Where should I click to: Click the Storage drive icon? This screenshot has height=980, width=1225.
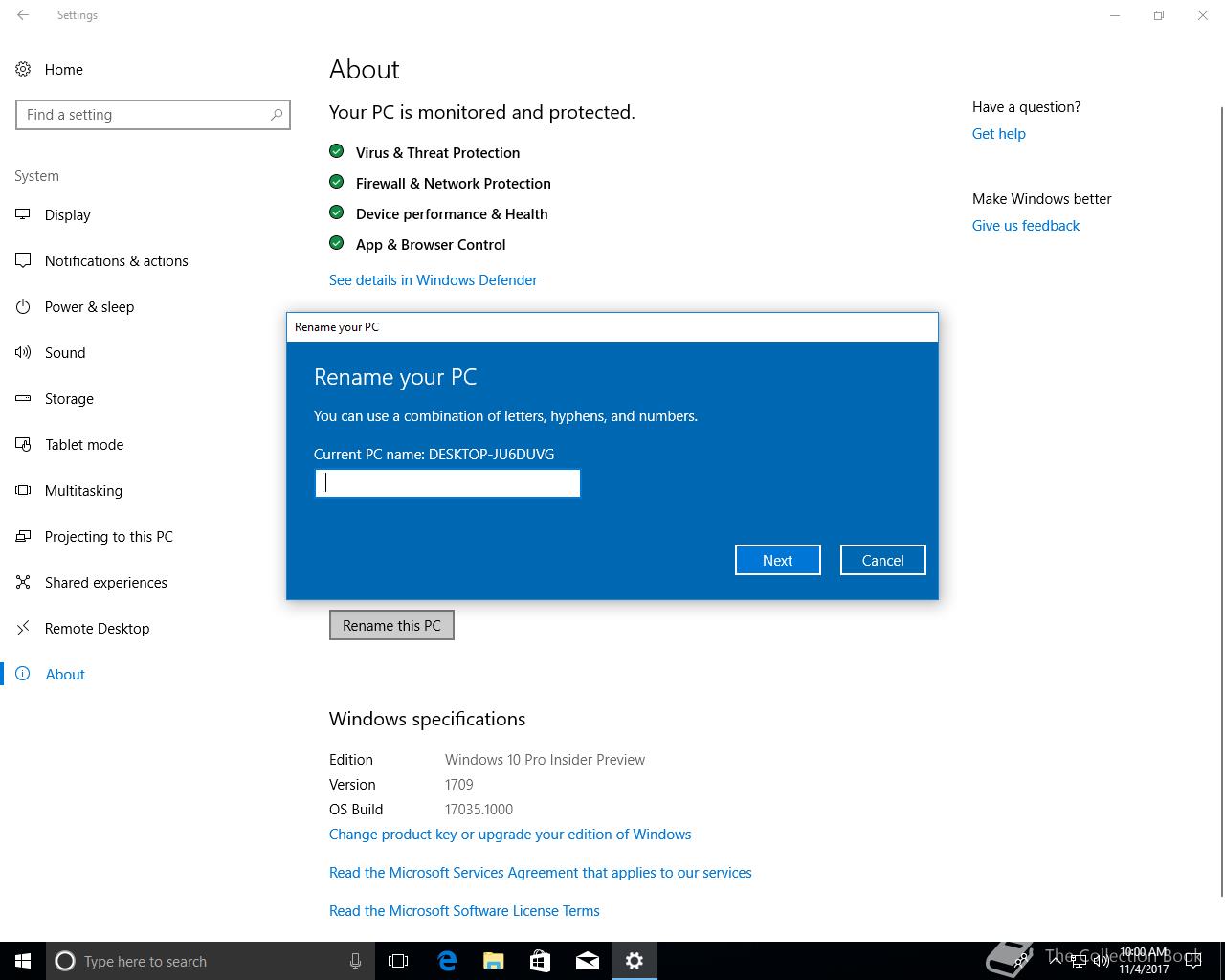tap(23, 398)
